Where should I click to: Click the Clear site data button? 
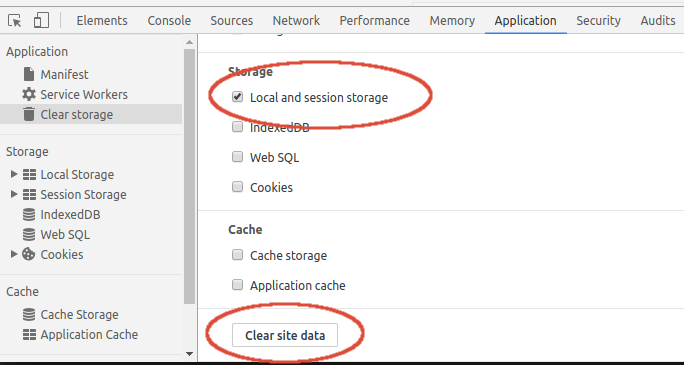[285, 335]
